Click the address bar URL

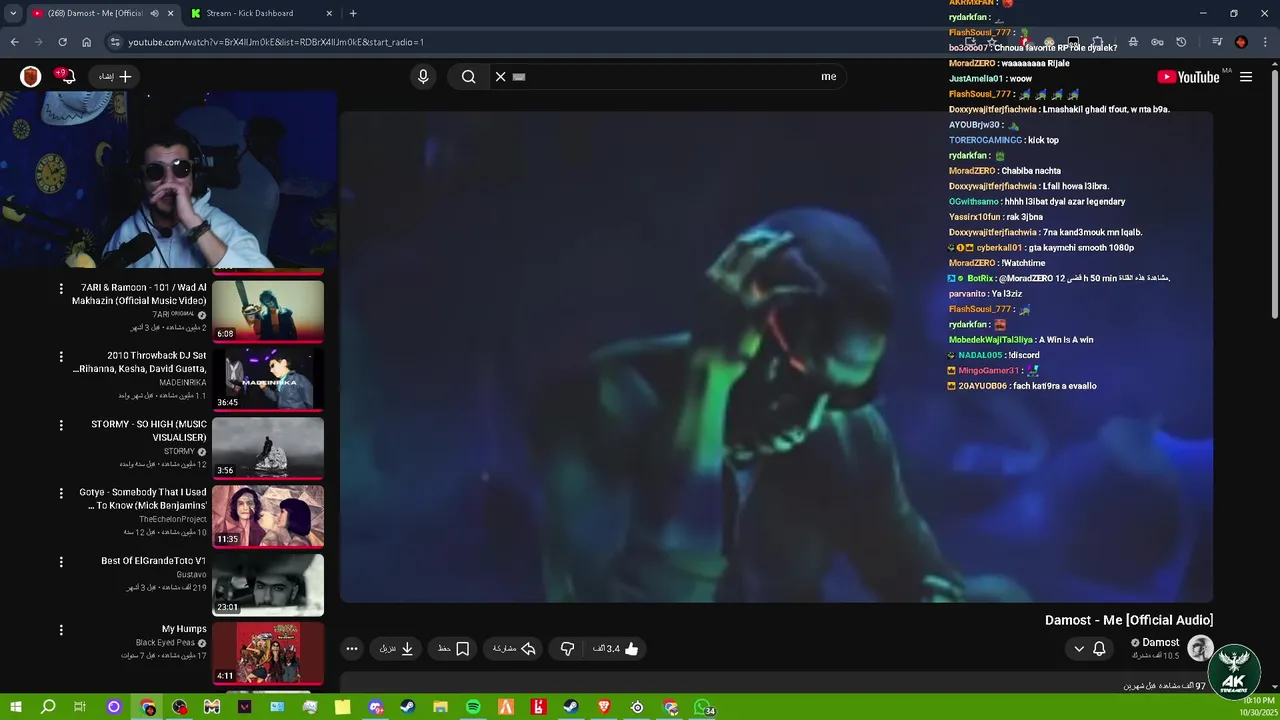pyautogui.click(x=276, y=42)
